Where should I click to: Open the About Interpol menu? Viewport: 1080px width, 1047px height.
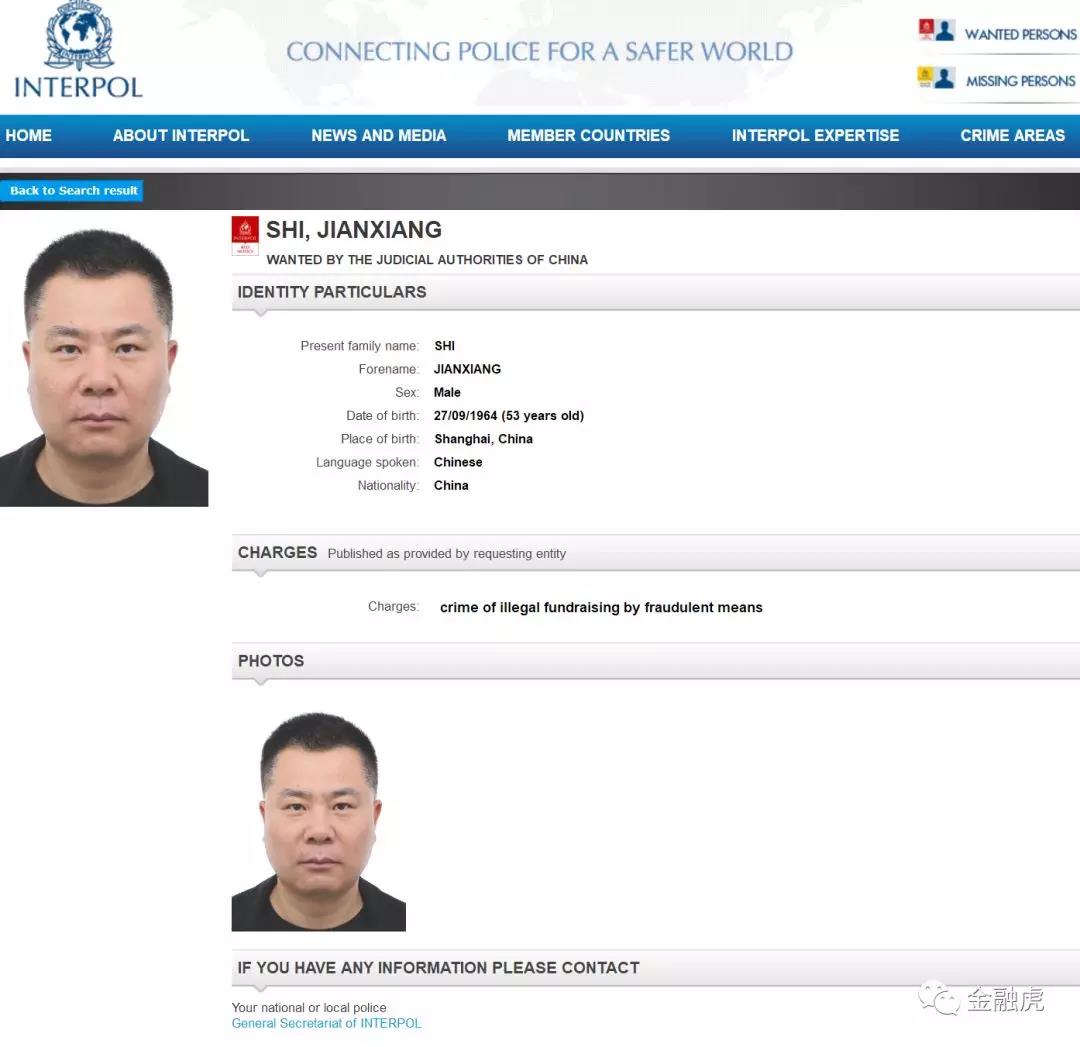pos(181,135)
